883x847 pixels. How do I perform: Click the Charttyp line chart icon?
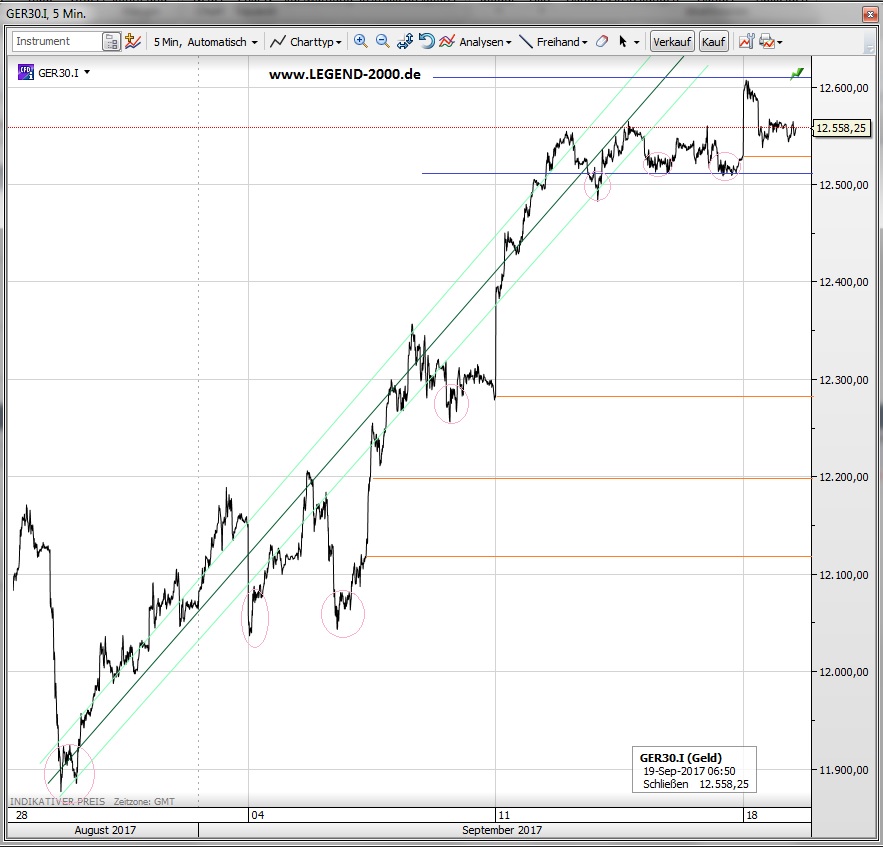278,42
